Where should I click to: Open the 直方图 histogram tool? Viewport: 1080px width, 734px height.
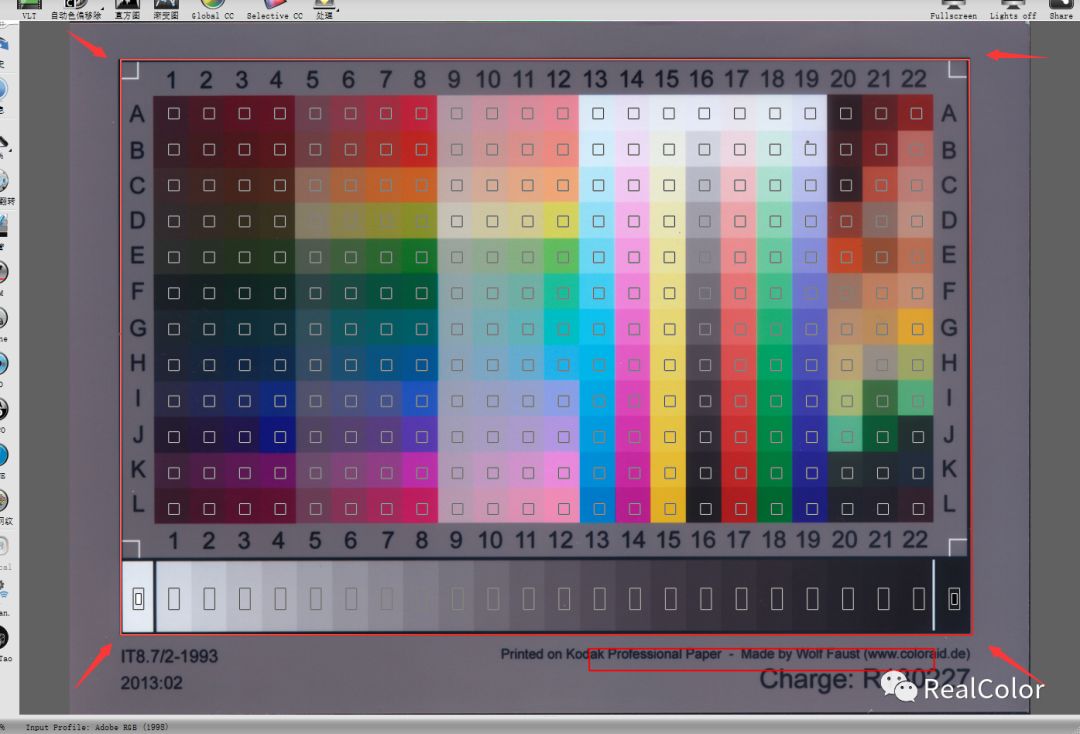[126, 8]
